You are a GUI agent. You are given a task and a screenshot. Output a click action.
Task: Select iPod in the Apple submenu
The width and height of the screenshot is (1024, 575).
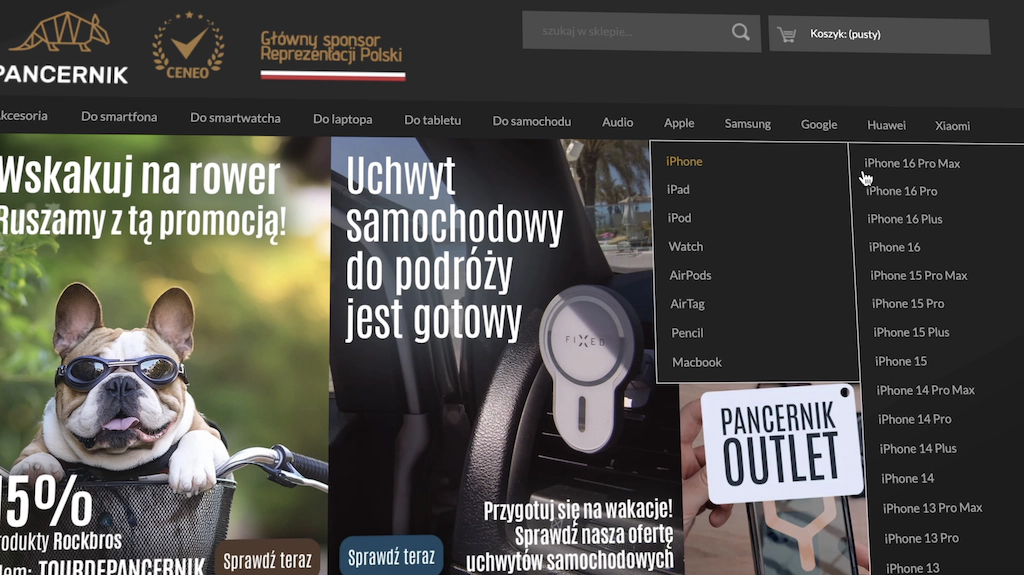(x=679, y=218)
